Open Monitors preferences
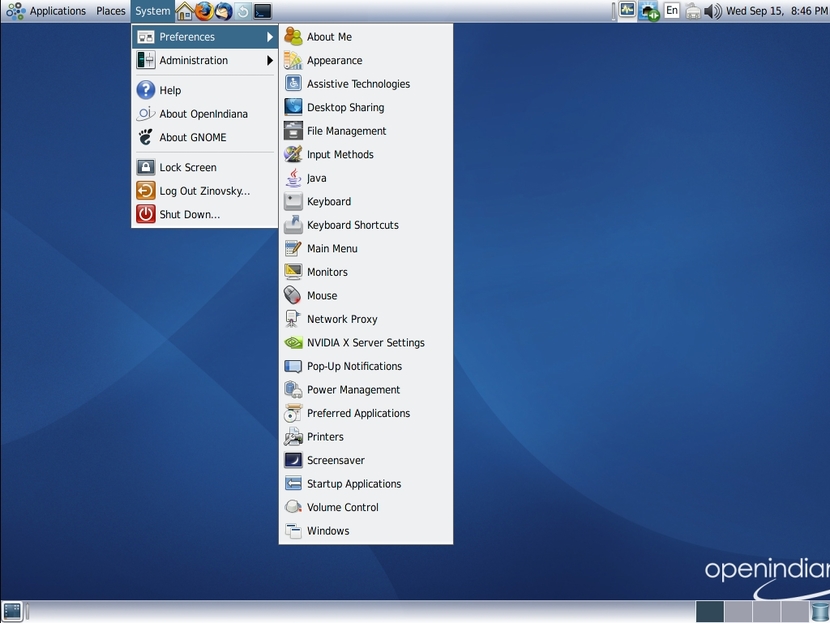 [x=366, y=272]
